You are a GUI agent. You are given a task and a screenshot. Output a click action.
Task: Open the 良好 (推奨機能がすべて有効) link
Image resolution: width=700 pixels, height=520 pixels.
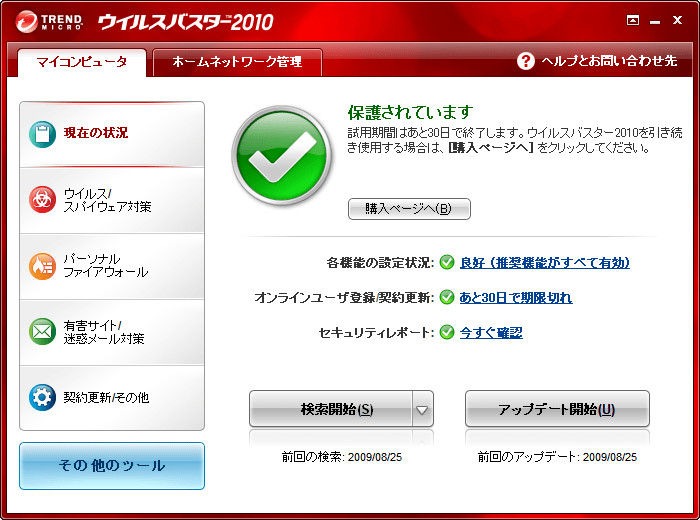545,262
